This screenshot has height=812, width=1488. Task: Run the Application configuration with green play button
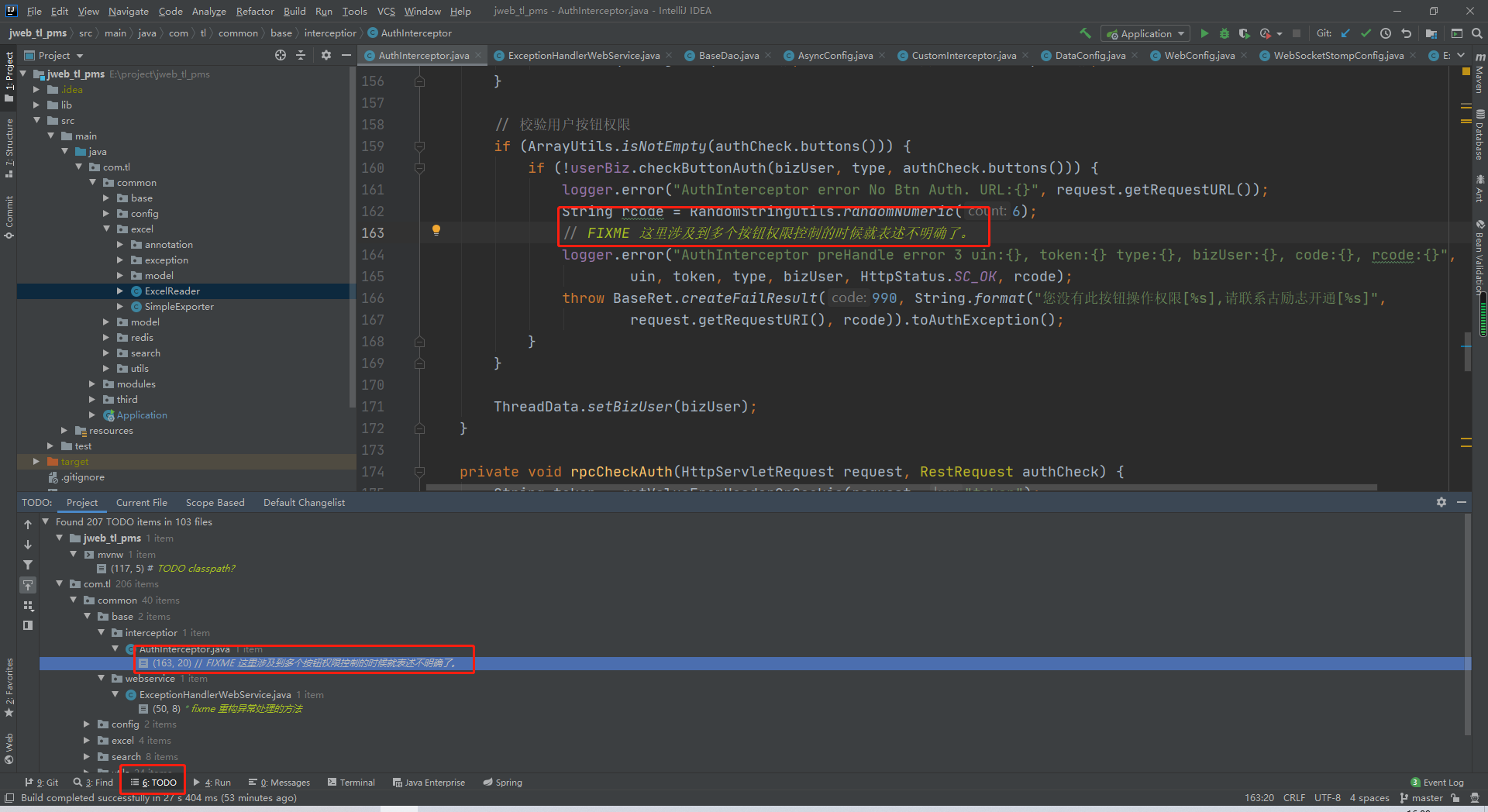pyautogui.click(x=1204, y=33)
